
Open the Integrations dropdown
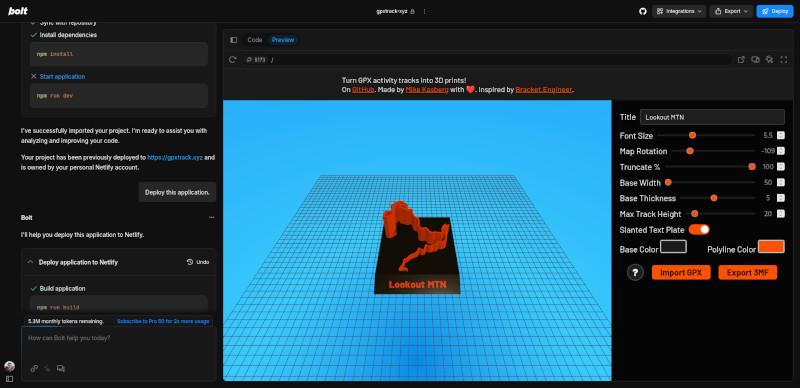coord(679,11)
